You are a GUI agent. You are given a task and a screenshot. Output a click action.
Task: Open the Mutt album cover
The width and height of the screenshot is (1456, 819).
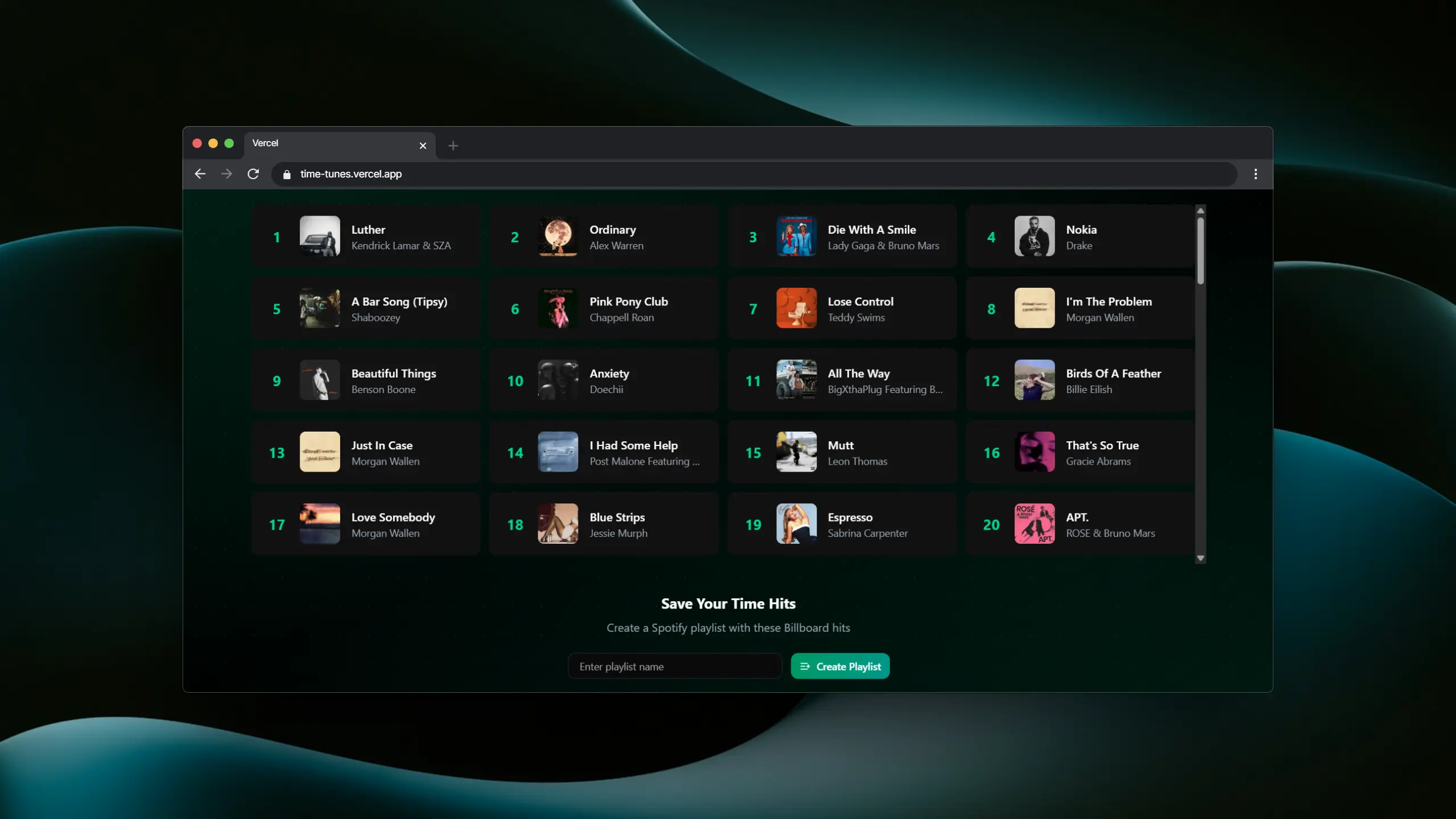796,452
